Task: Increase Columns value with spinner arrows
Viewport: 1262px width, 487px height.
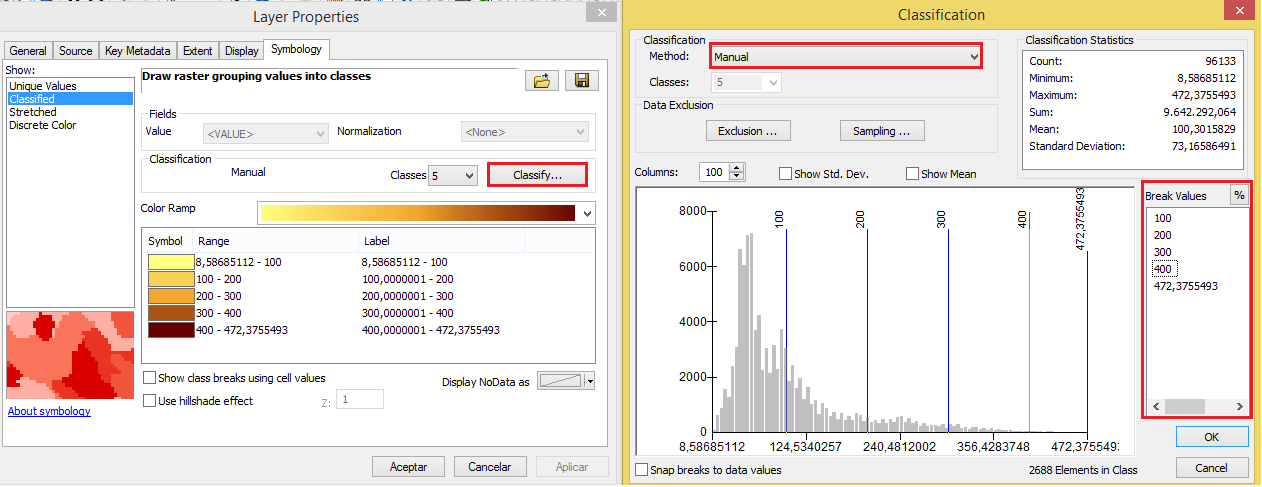Action: [738, 168]
